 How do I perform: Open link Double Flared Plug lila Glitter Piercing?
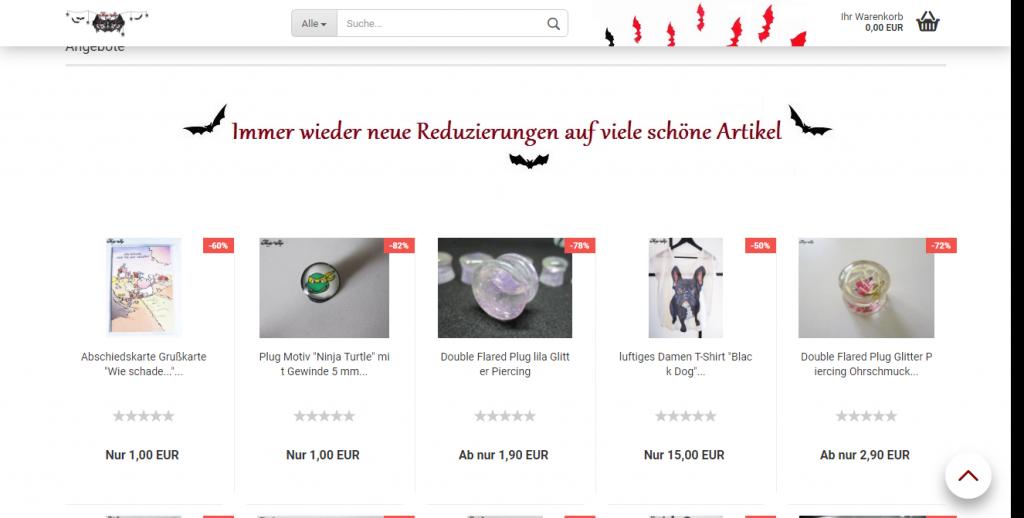coord(505,364)
